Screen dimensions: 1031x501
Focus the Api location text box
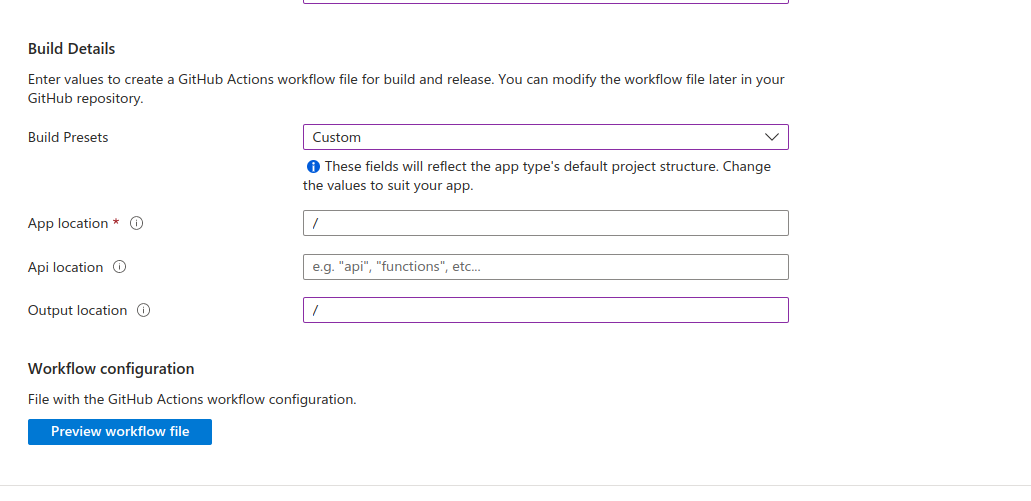[x=545, y=267]
